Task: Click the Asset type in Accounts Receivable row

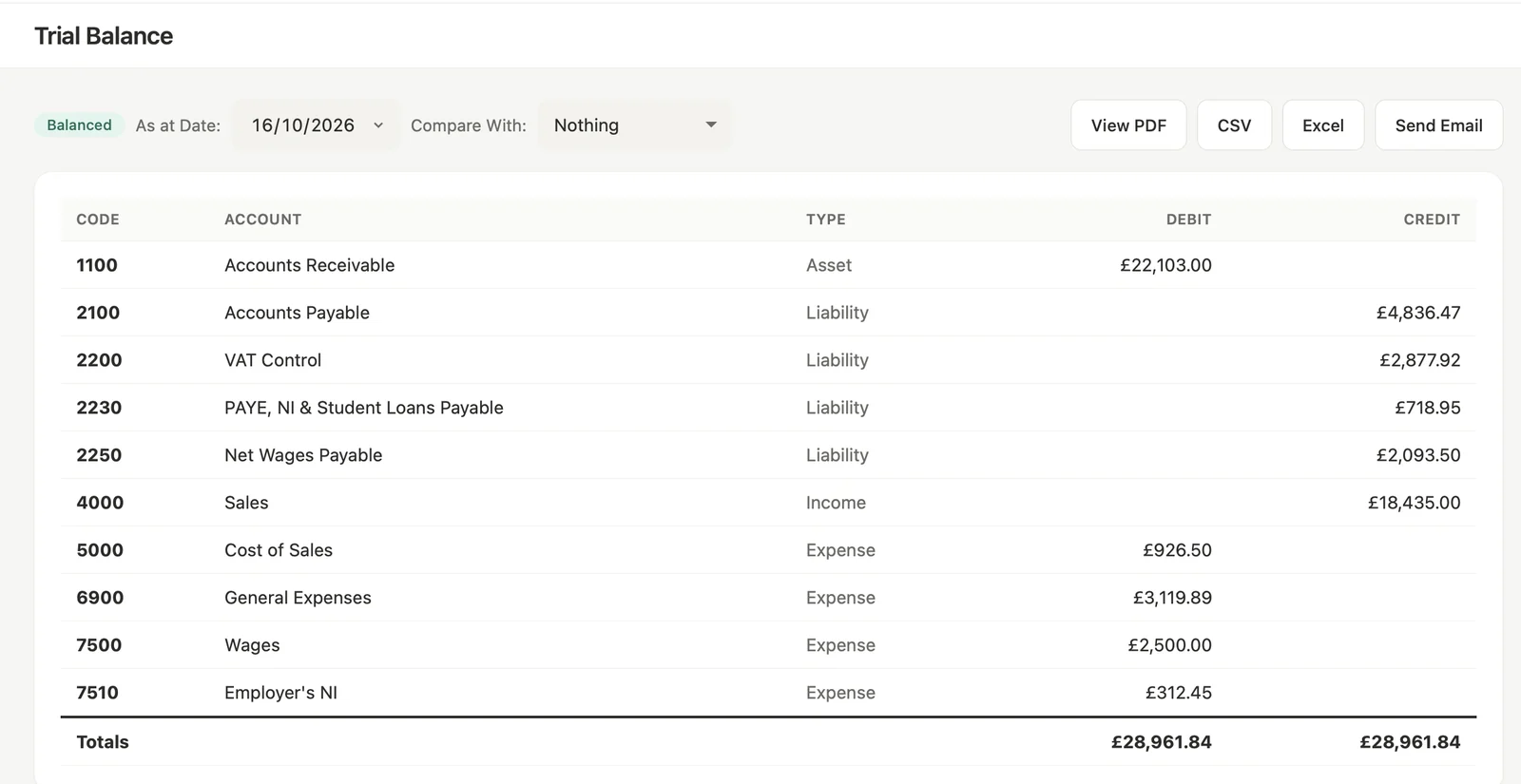Action: (x=829, y=265)
